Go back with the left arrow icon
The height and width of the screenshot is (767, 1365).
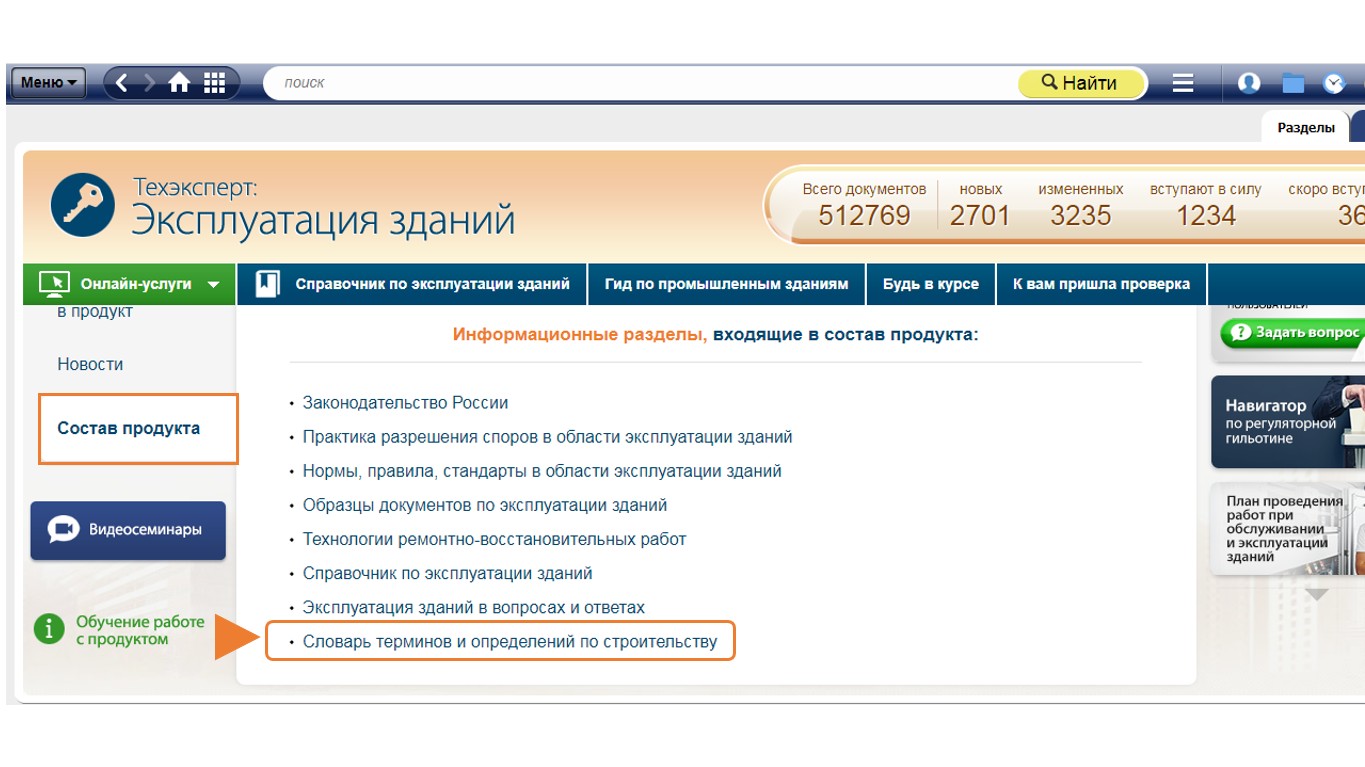(122, 83)
